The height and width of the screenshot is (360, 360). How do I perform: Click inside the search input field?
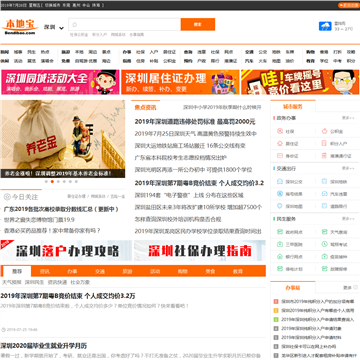[x=125, y=24]
